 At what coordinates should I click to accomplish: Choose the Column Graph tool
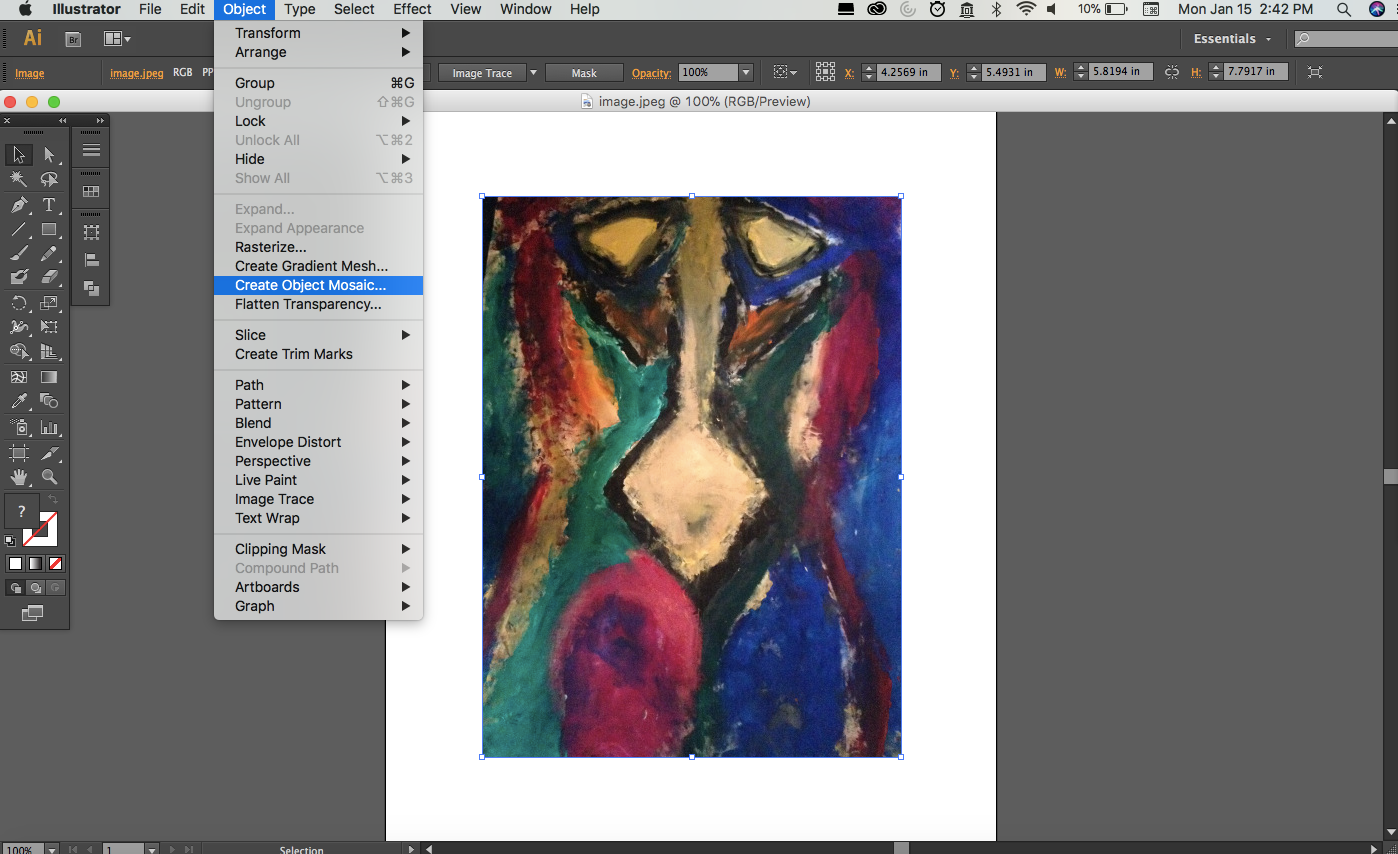coord(49,427)
